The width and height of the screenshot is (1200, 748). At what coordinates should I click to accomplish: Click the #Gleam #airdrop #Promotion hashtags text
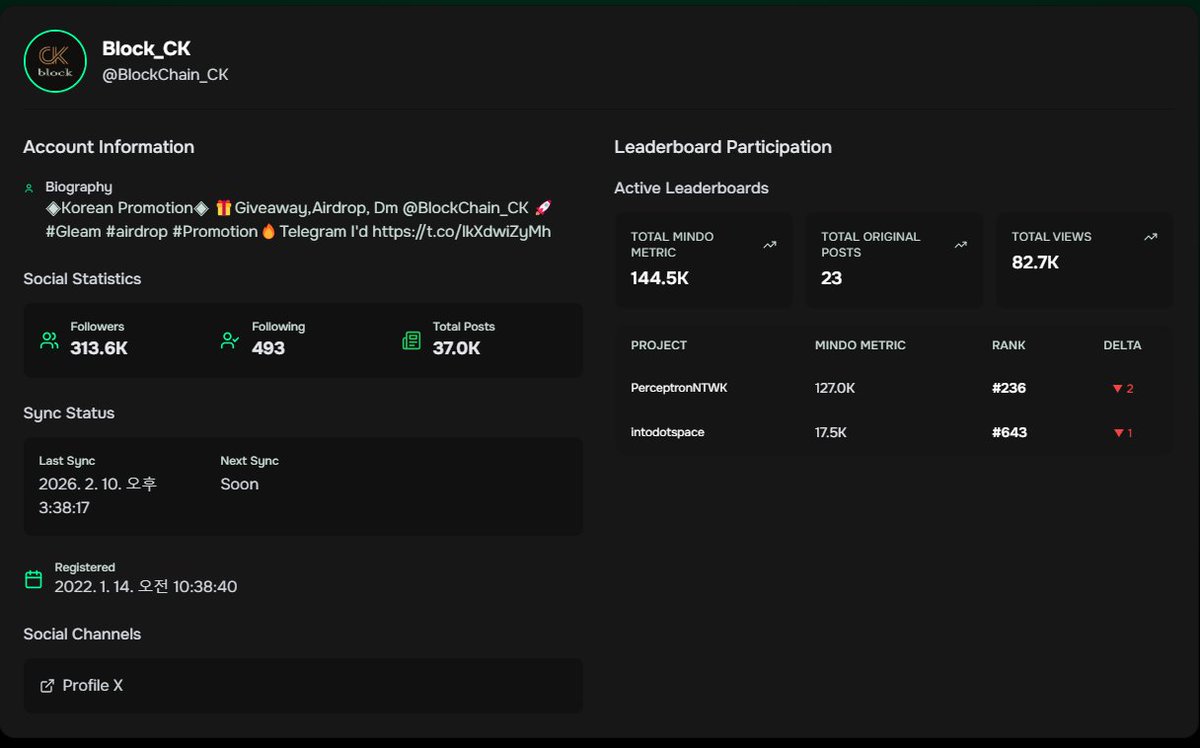(151, 232)
